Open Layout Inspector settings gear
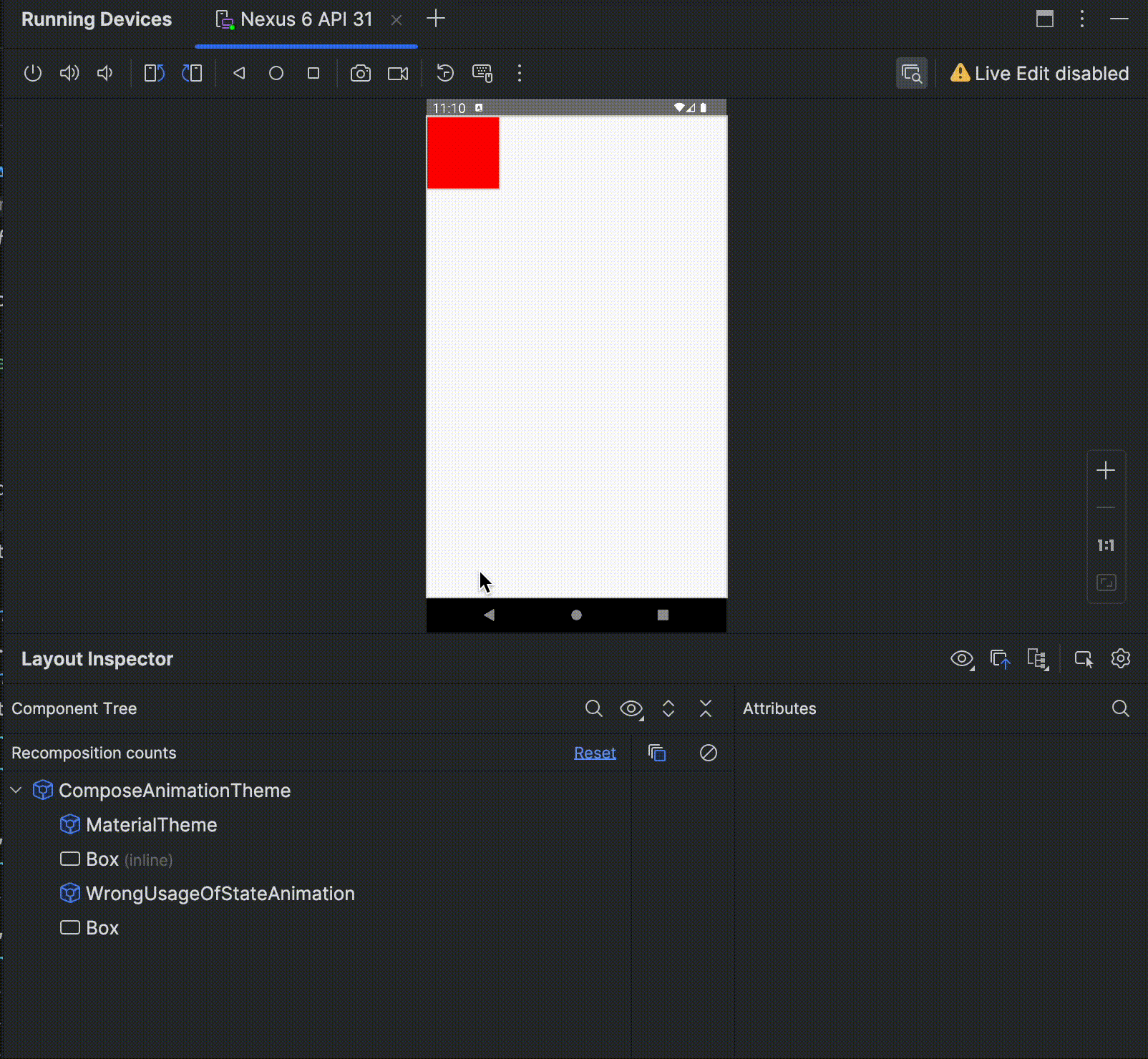1148x1059 pixels. (1121, 658)
